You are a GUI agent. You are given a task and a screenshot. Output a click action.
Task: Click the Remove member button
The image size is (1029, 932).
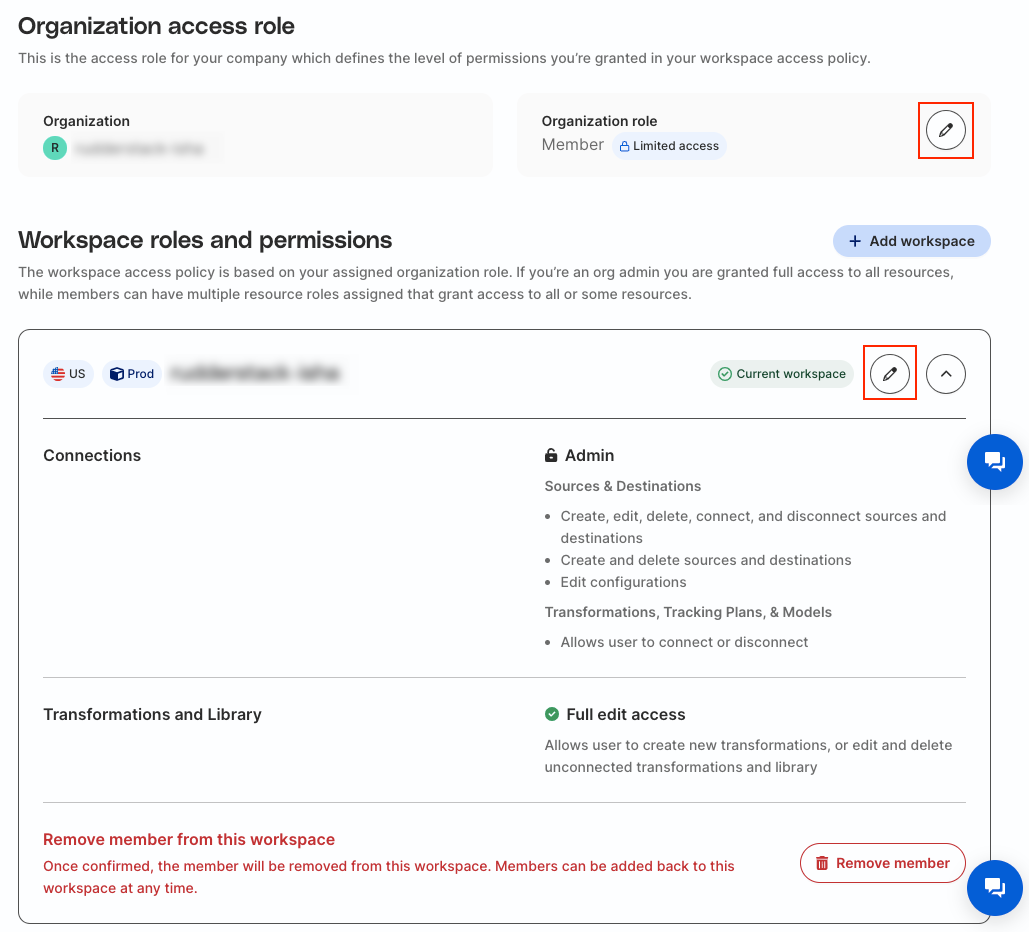pyautogui.click(x=882, y=863)
